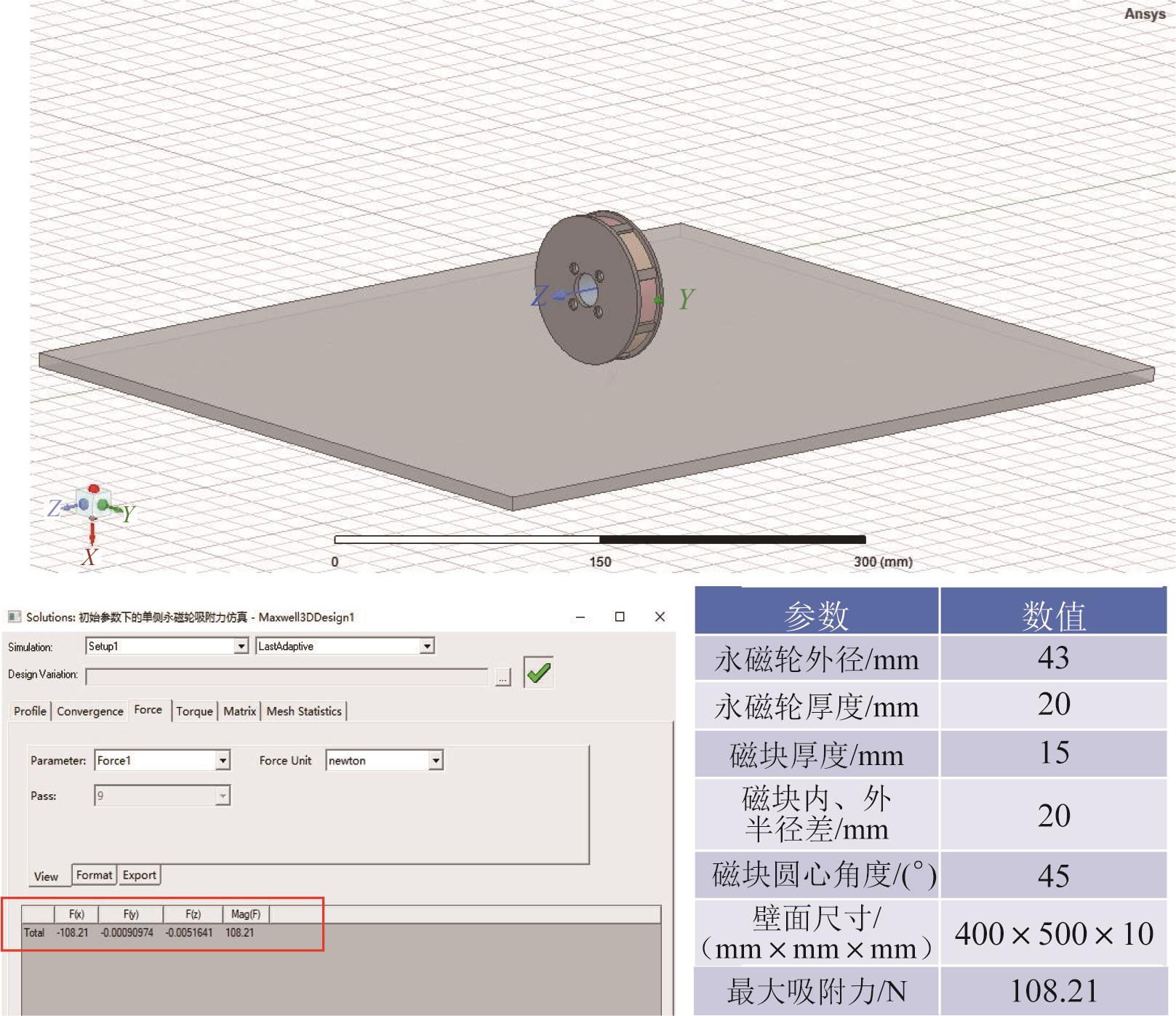This screenshot has width=1176, height=1016.
Task: Minimize the Solutions window
Action: [x=580, y=617]
